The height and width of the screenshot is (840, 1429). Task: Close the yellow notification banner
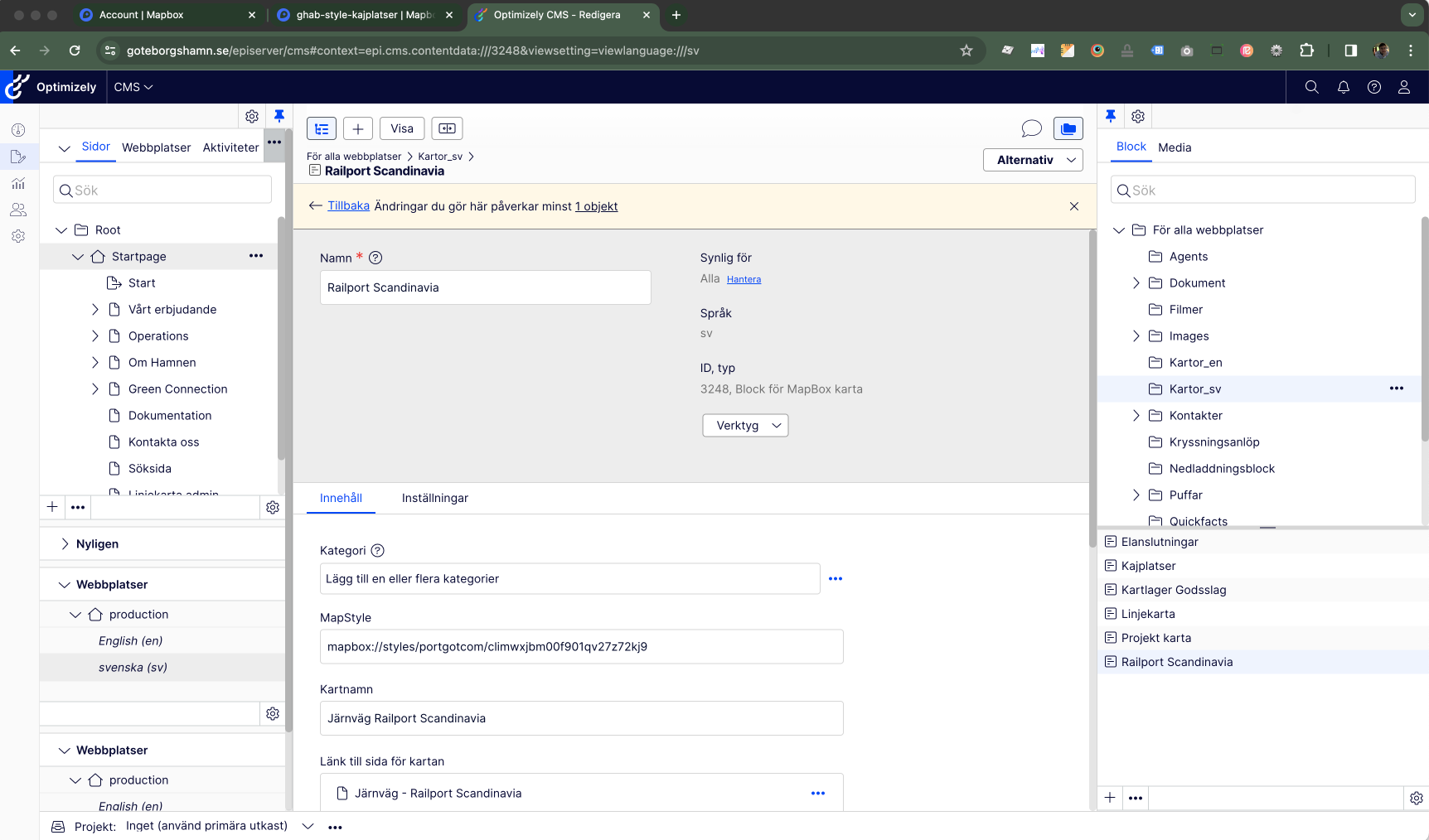tap(1074, 206)
